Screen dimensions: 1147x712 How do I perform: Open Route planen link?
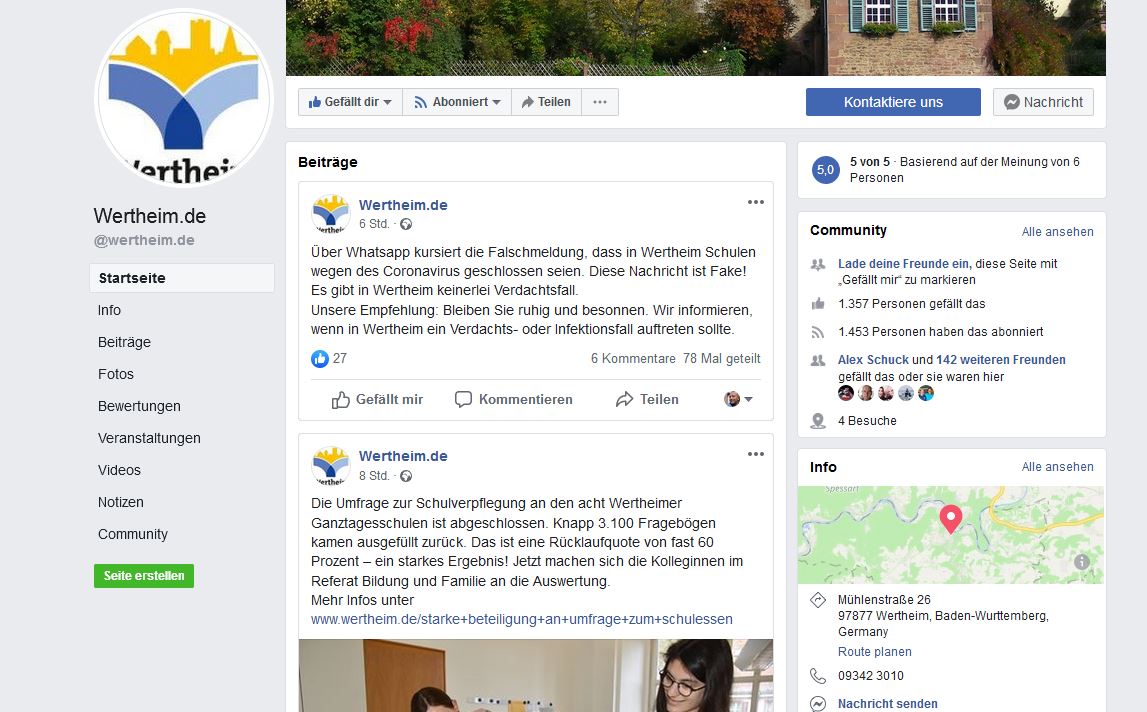875,651
